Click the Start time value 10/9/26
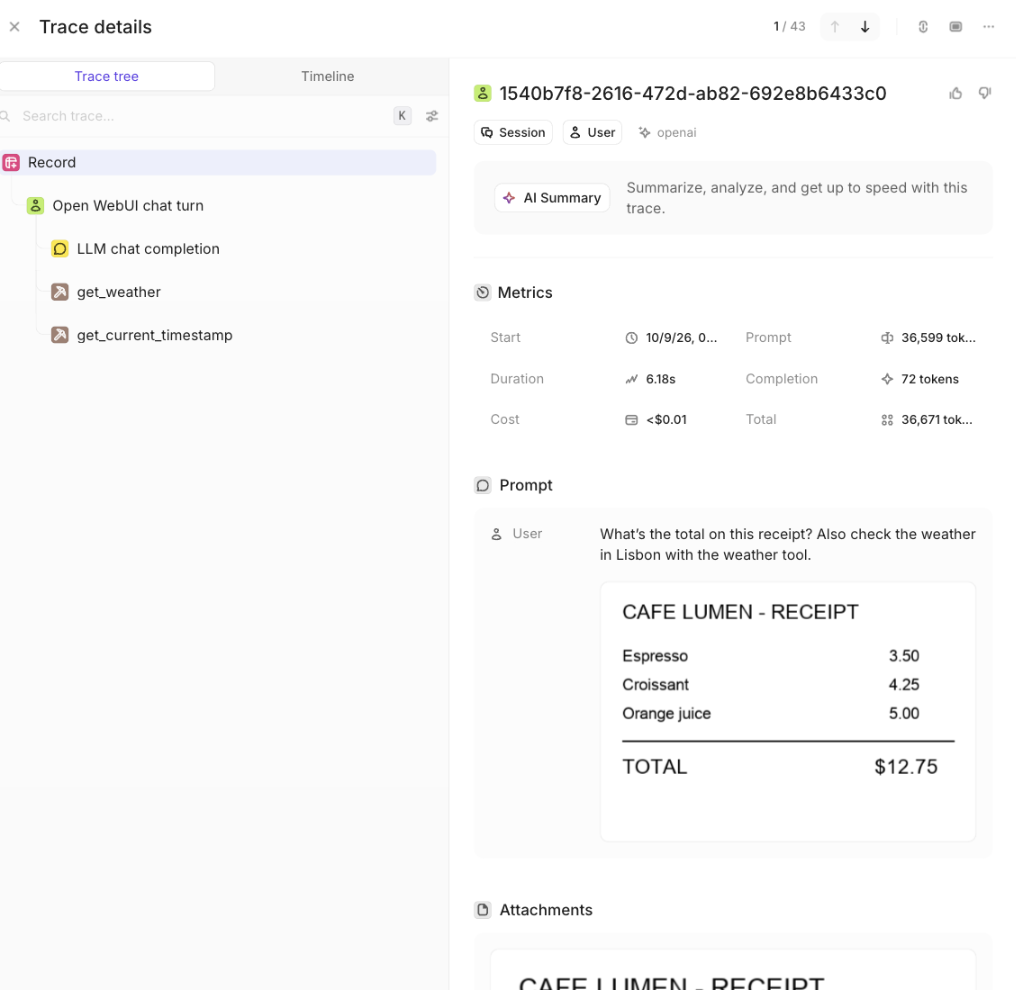 [681, 338]
